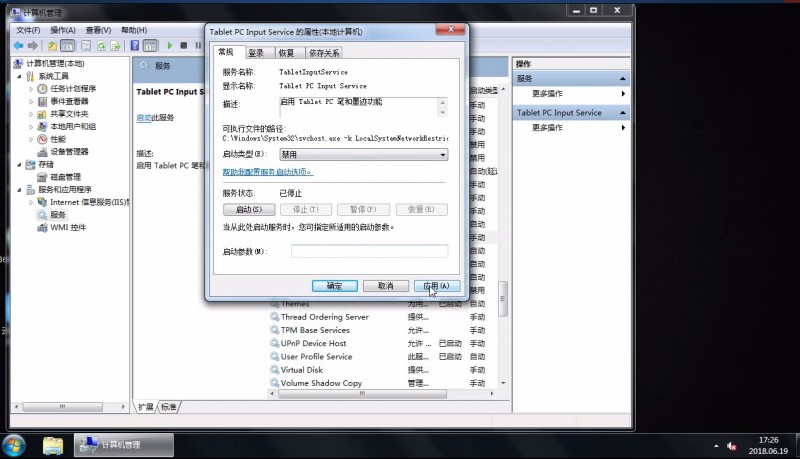Open the 帮助(H) menu

coord(134,30)
